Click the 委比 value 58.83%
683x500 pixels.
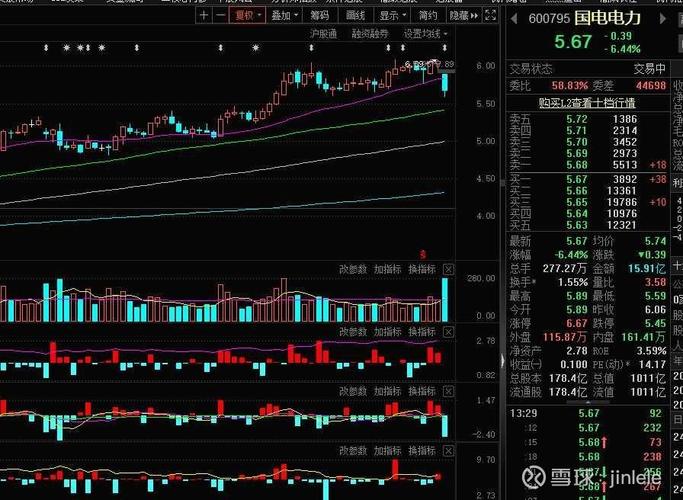[x=570, y=85]
